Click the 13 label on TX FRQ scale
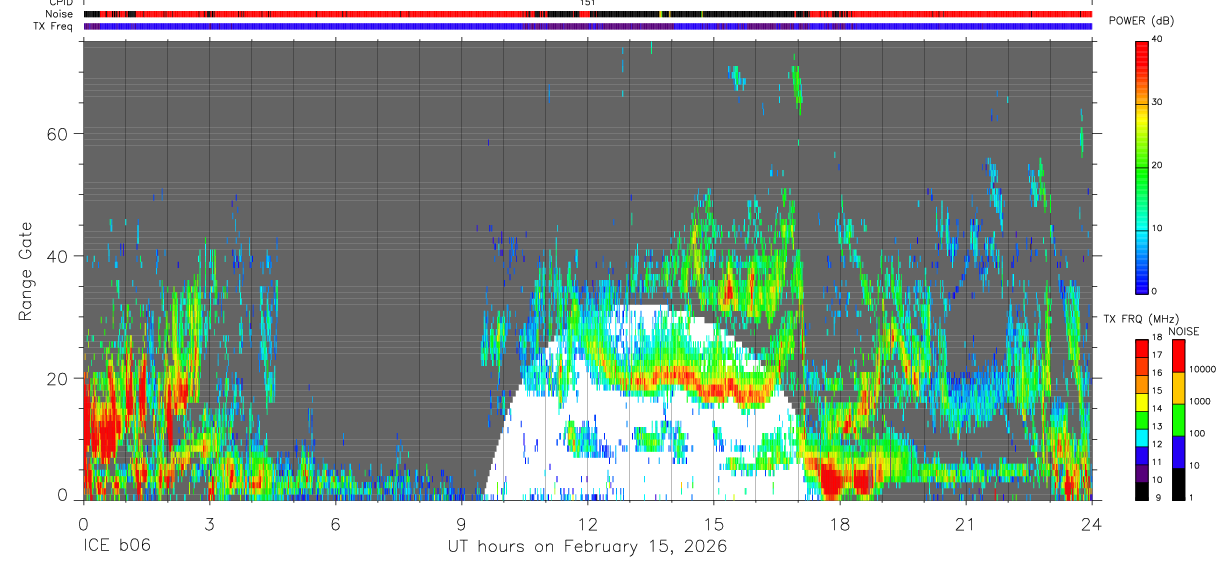Viewport: 1228px width, 567px height. pos(1157,426)
